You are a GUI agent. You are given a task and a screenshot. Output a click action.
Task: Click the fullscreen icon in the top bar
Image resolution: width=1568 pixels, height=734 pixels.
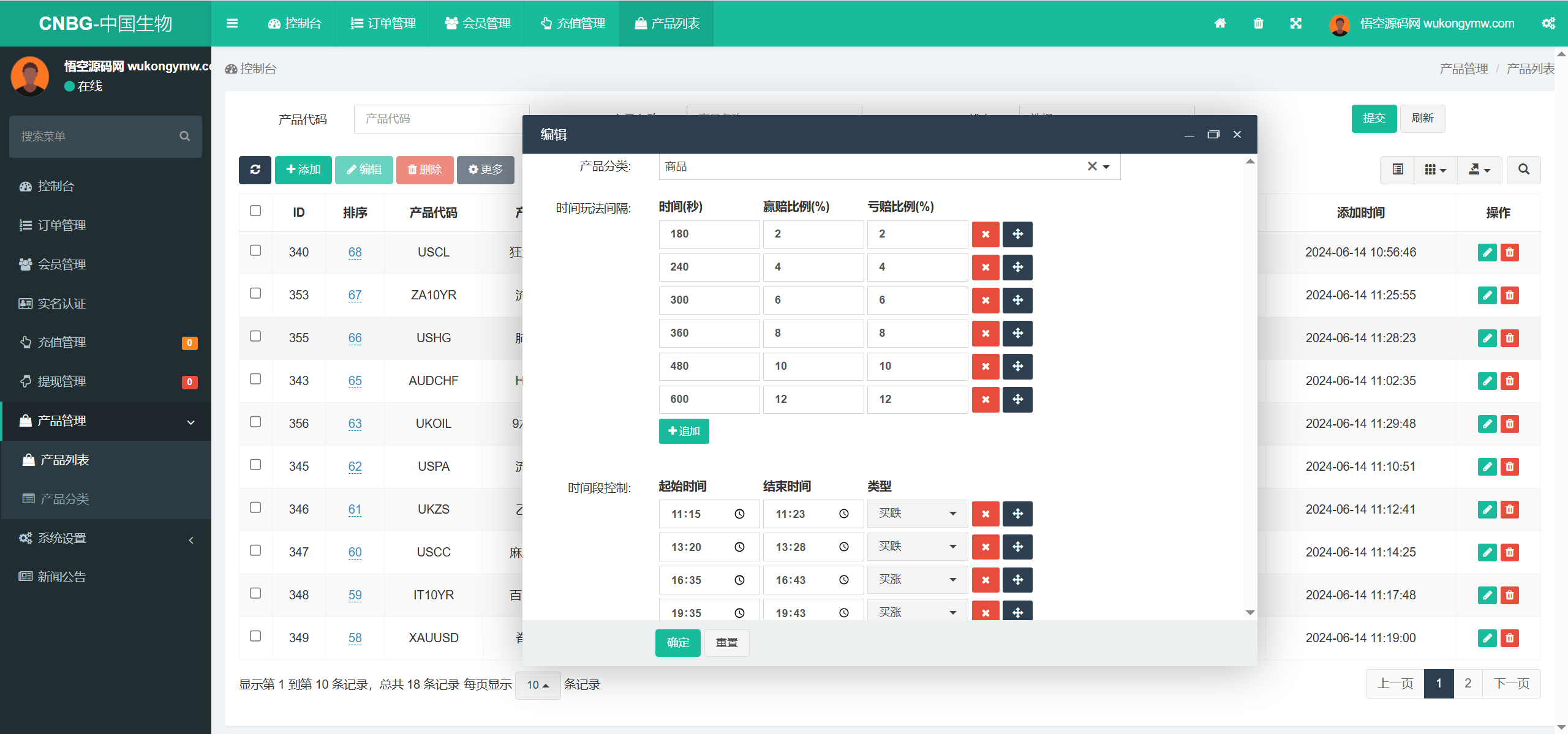pyautogui.click(x=1296, y=23)
